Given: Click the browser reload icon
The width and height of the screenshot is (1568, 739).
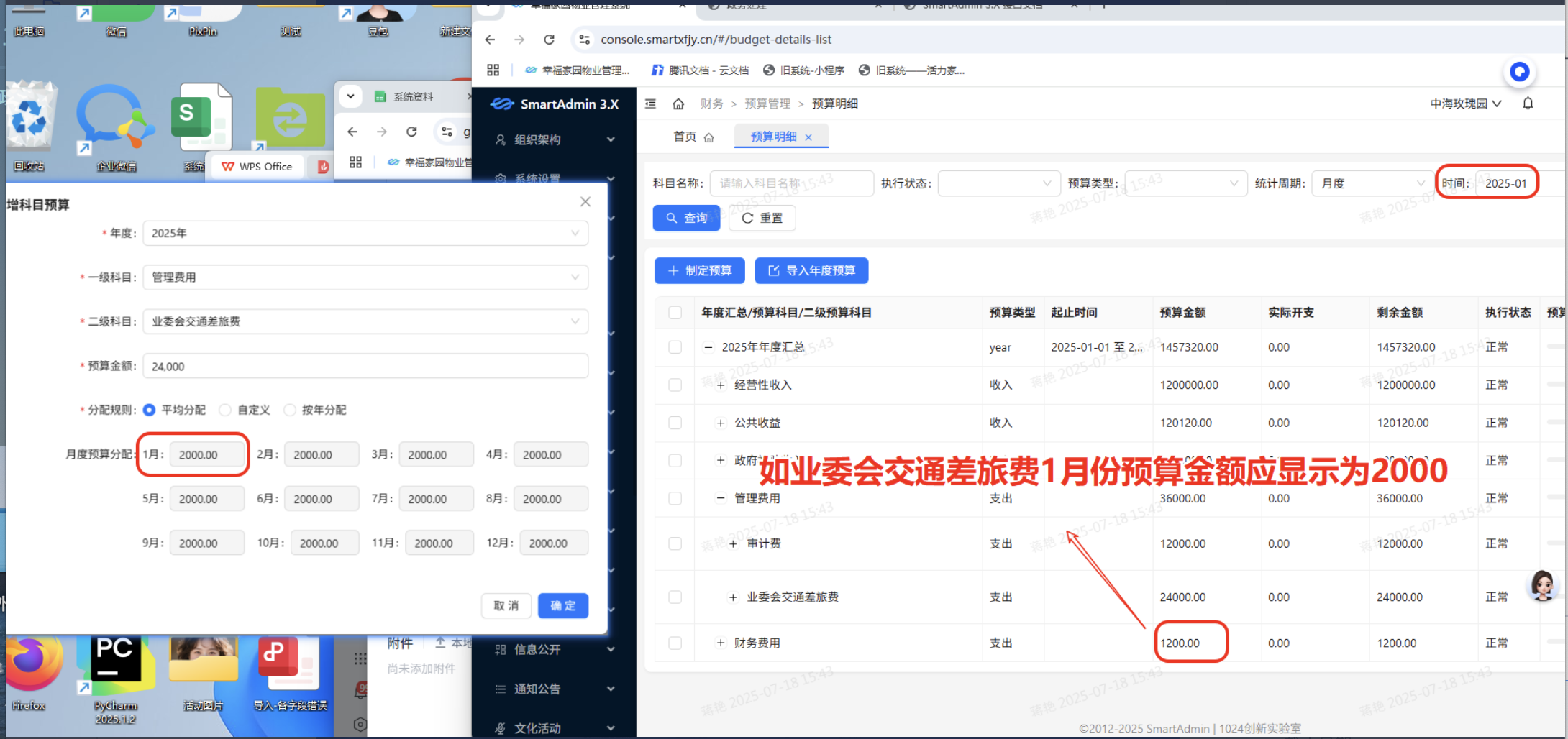Looking at the screenshot, I should click(x=550, y=40).
